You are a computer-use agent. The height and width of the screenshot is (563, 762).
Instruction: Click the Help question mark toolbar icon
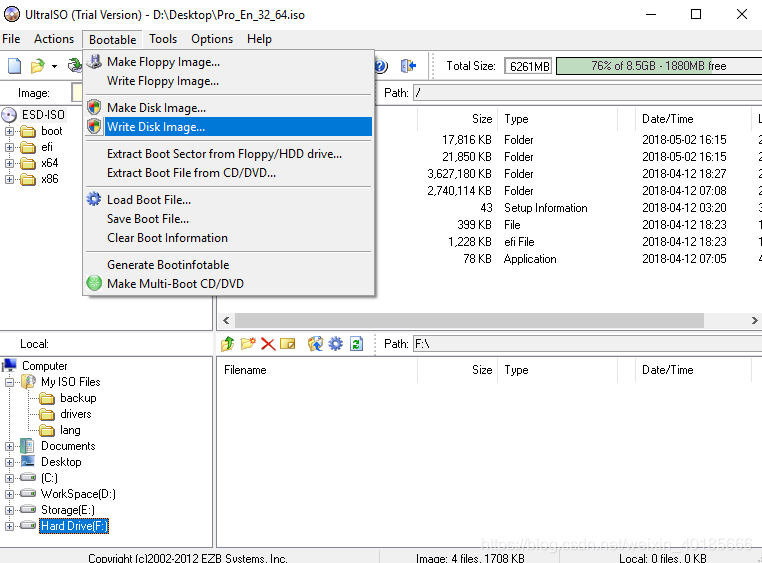tap(381, 66)
